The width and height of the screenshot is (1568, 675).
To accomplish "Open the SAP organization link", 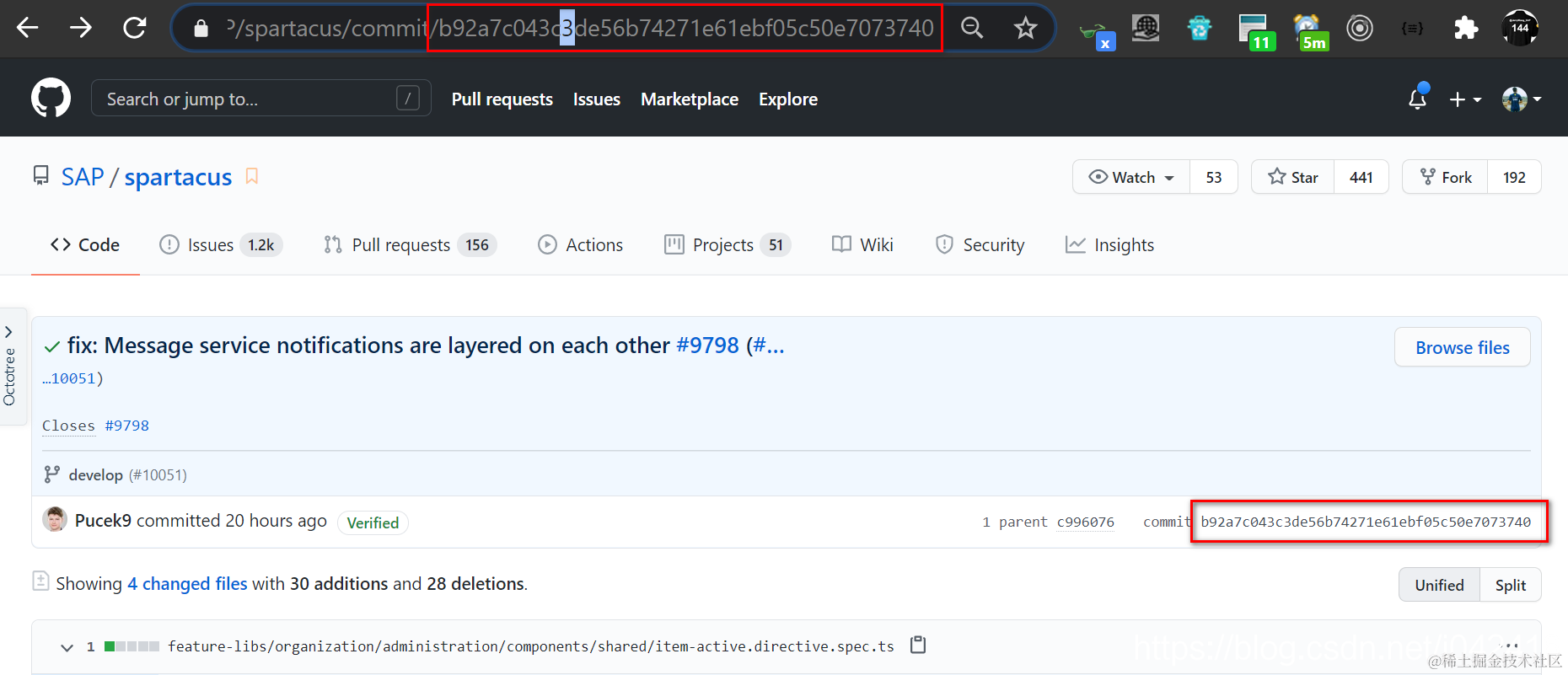I will pyautogui.click(x=83, y=177).
